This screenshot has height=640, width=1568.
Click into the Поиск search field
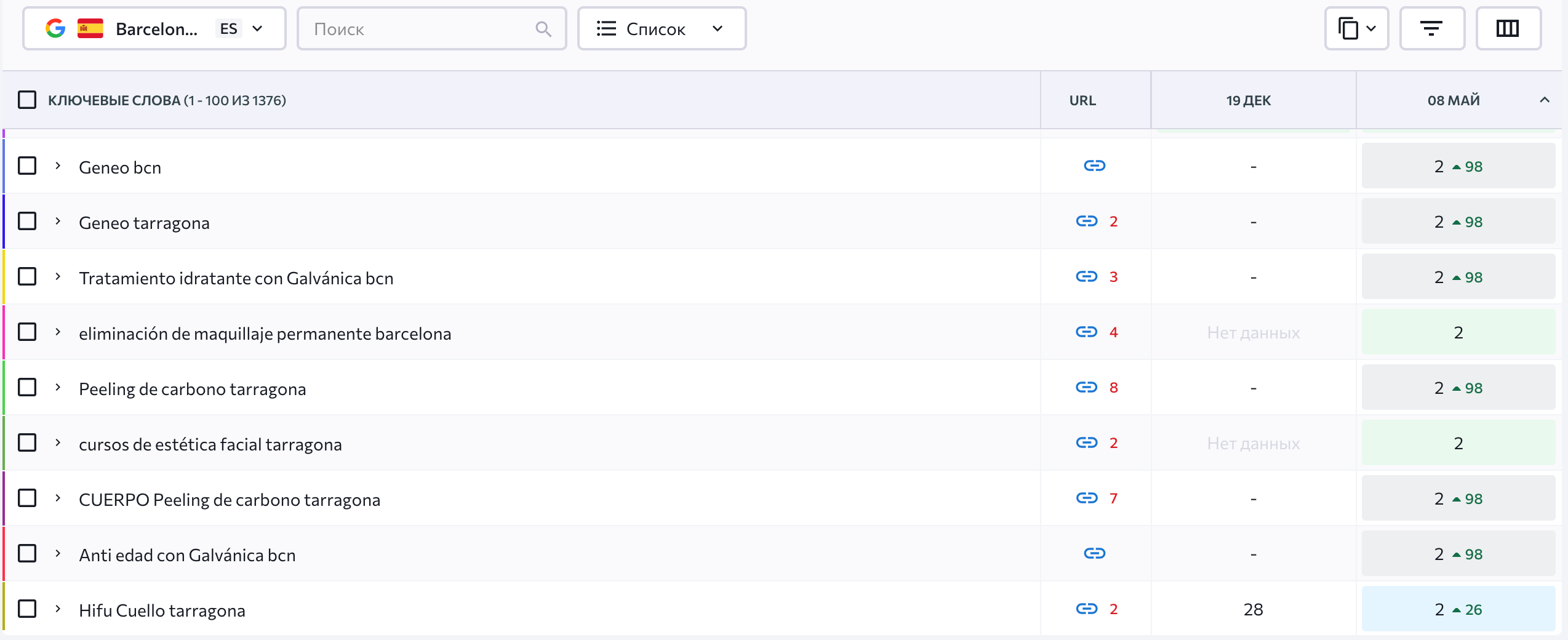418,29
